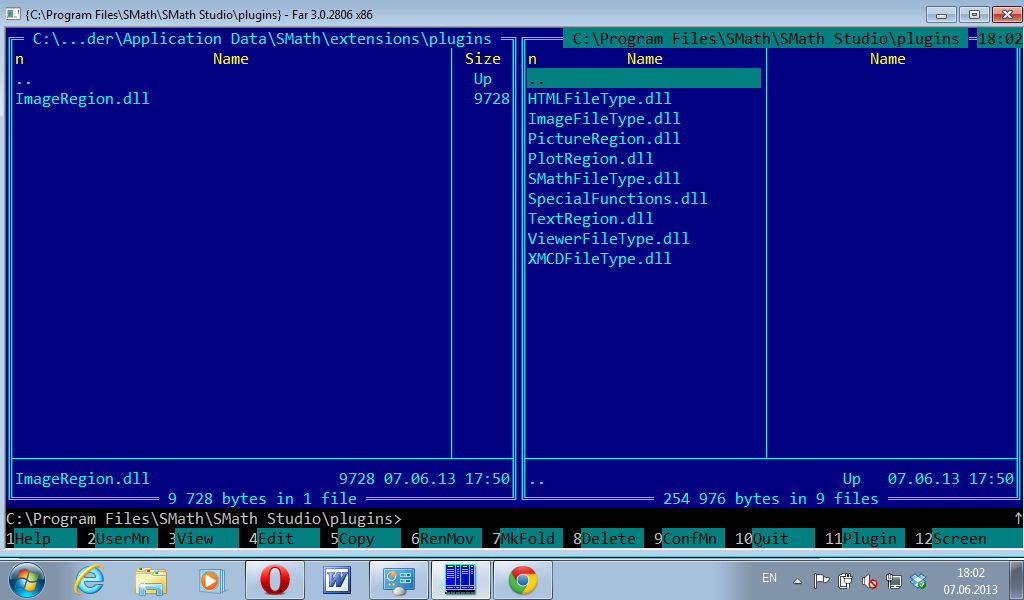Launch Opera browser from taskbar
The height and width of the screenshot is (600, 1024).
tap(275, 579)
